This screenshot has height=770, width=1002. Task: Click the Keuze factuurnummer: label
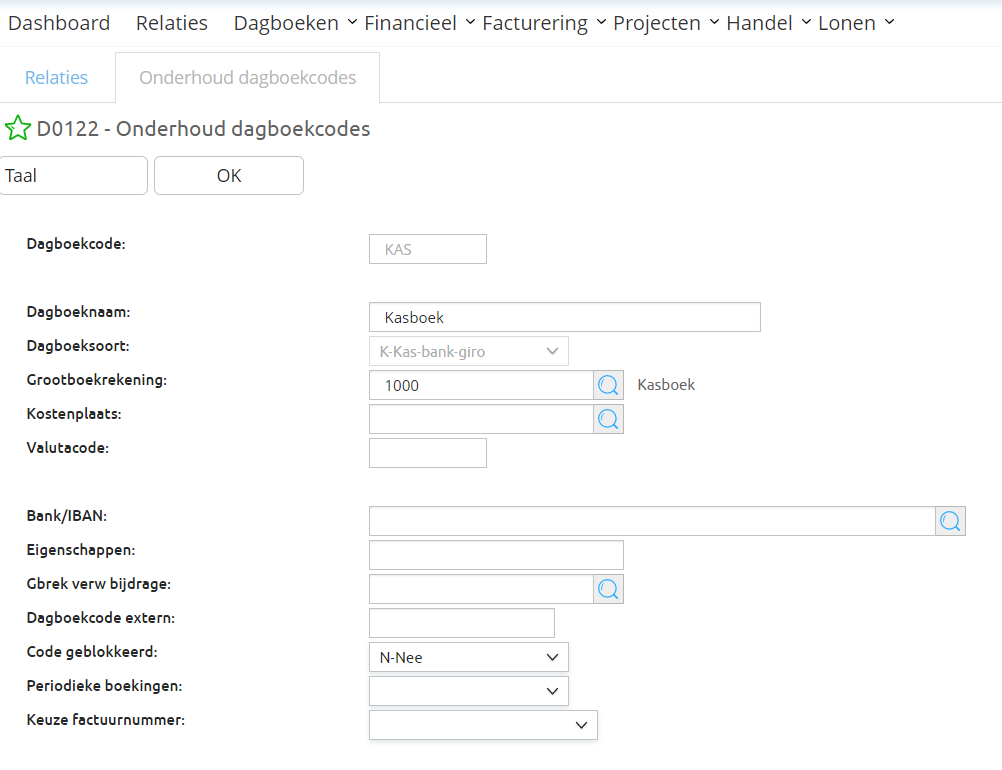tap(105, 720)
